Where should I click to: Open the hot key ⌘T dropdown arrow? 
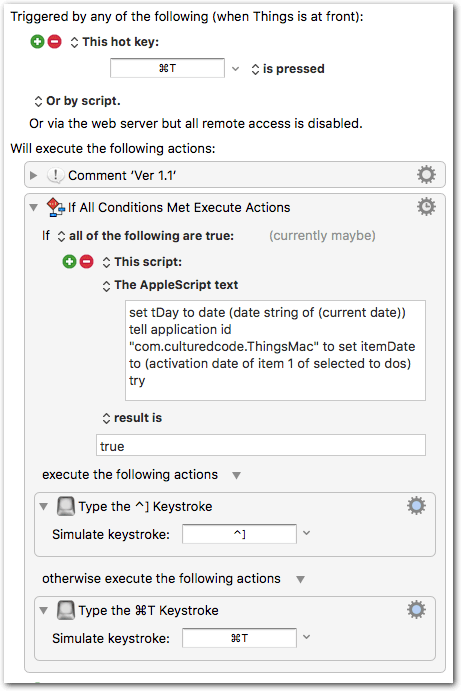(x=235, y=69)
